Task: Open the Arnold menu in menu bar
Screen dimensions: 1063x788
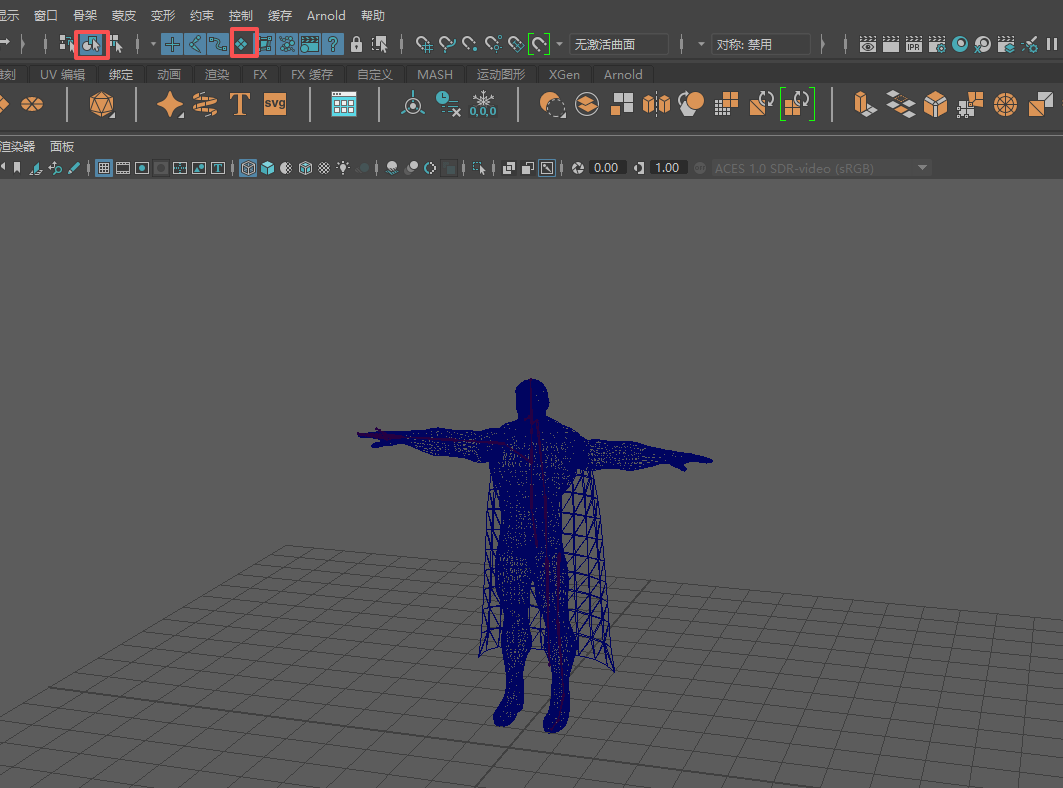Action: tap(326, 16)
